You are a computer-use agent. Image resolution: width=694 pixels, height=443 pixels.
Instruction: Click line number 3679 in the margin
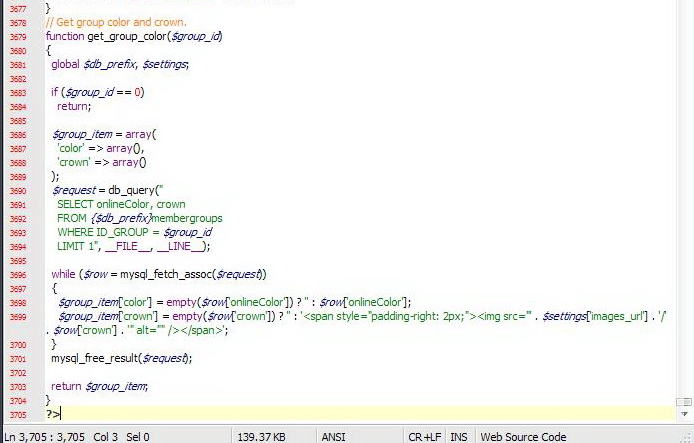pyautogui.click(x=18, y=37)
